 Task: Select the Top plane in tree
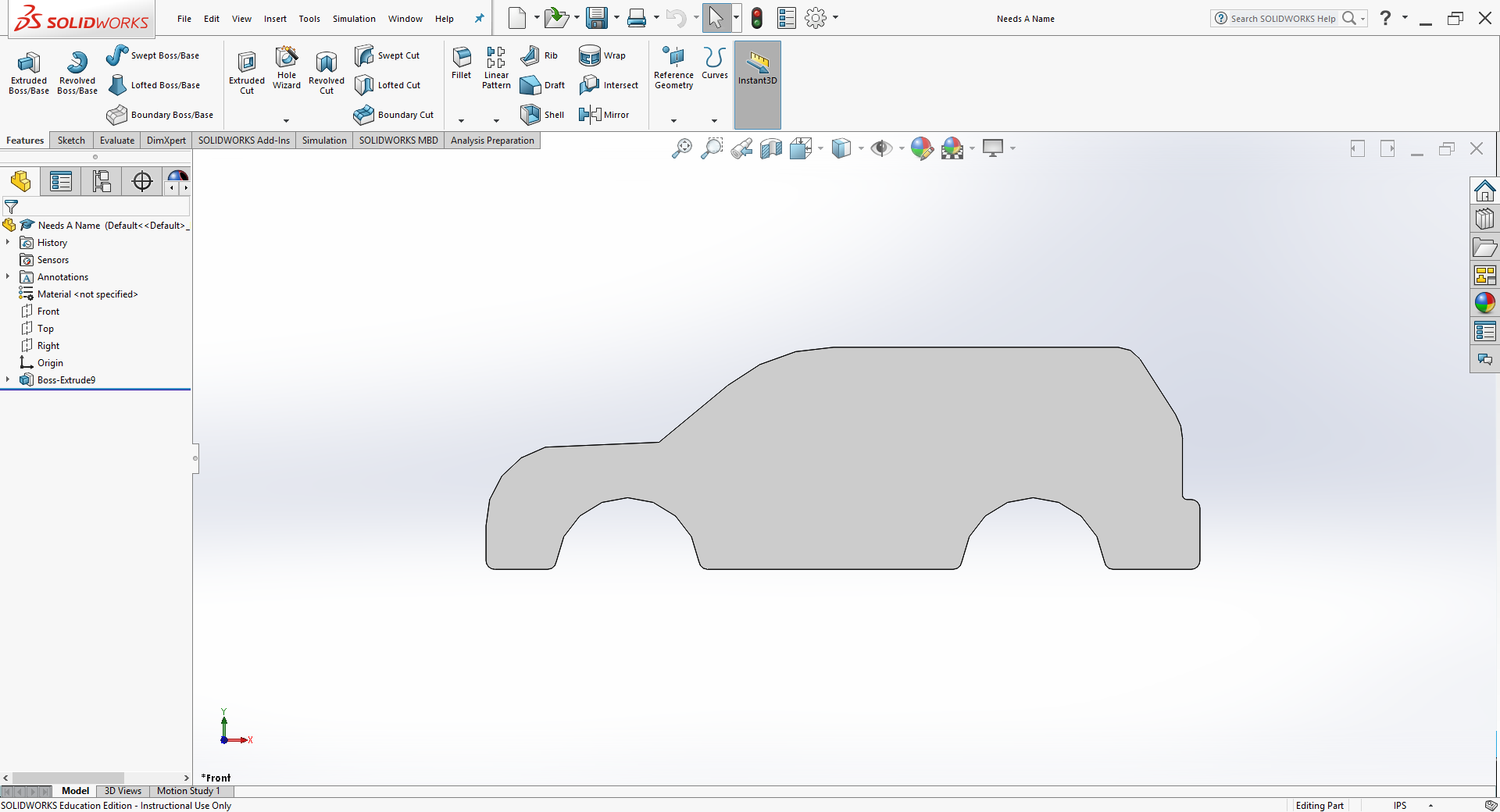click(x=37, y=329)
